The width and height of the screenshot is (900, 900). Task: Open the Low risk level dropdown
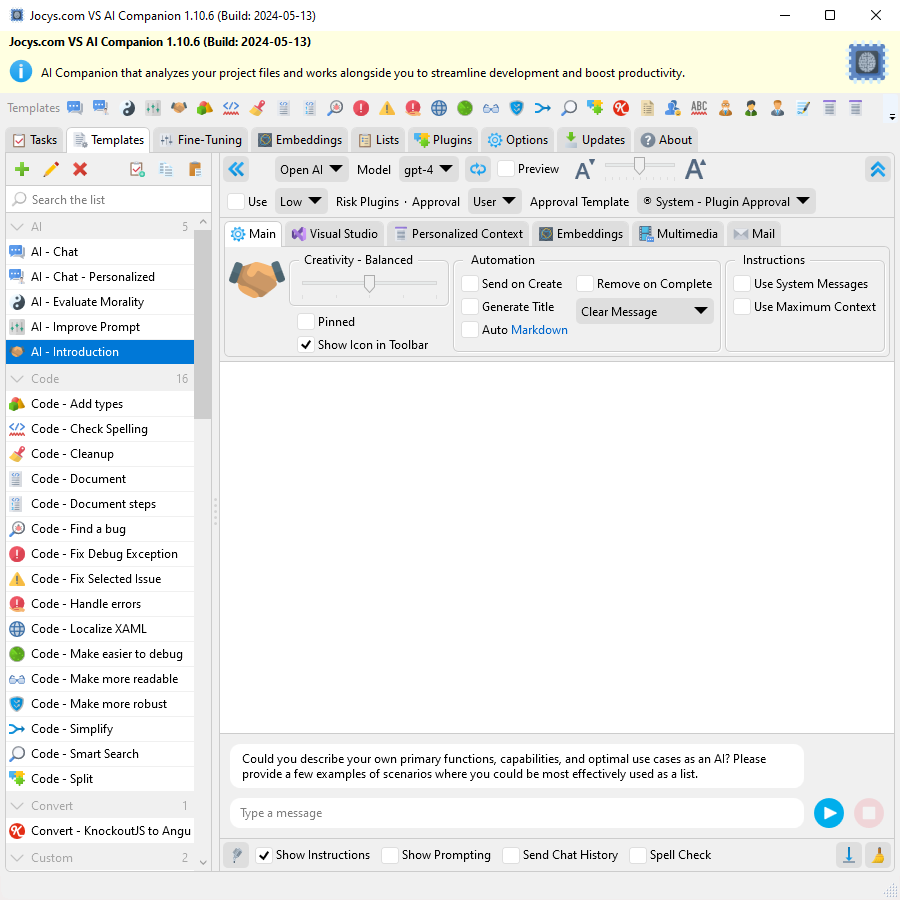click(x=301, y=201)
